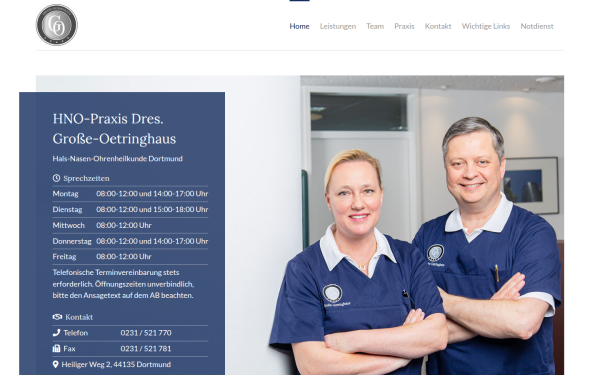Click the clock icon beside Sprechzeiten

click(56, 178)
